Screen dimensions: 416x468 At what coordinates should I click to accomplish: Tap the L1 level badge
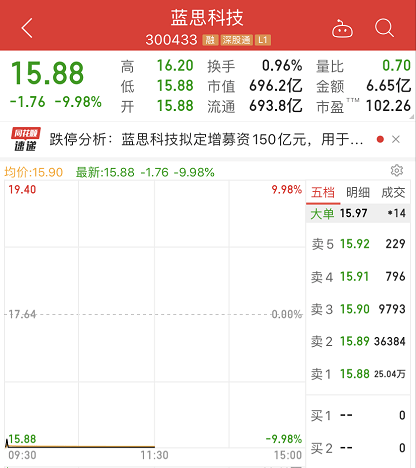263,40
